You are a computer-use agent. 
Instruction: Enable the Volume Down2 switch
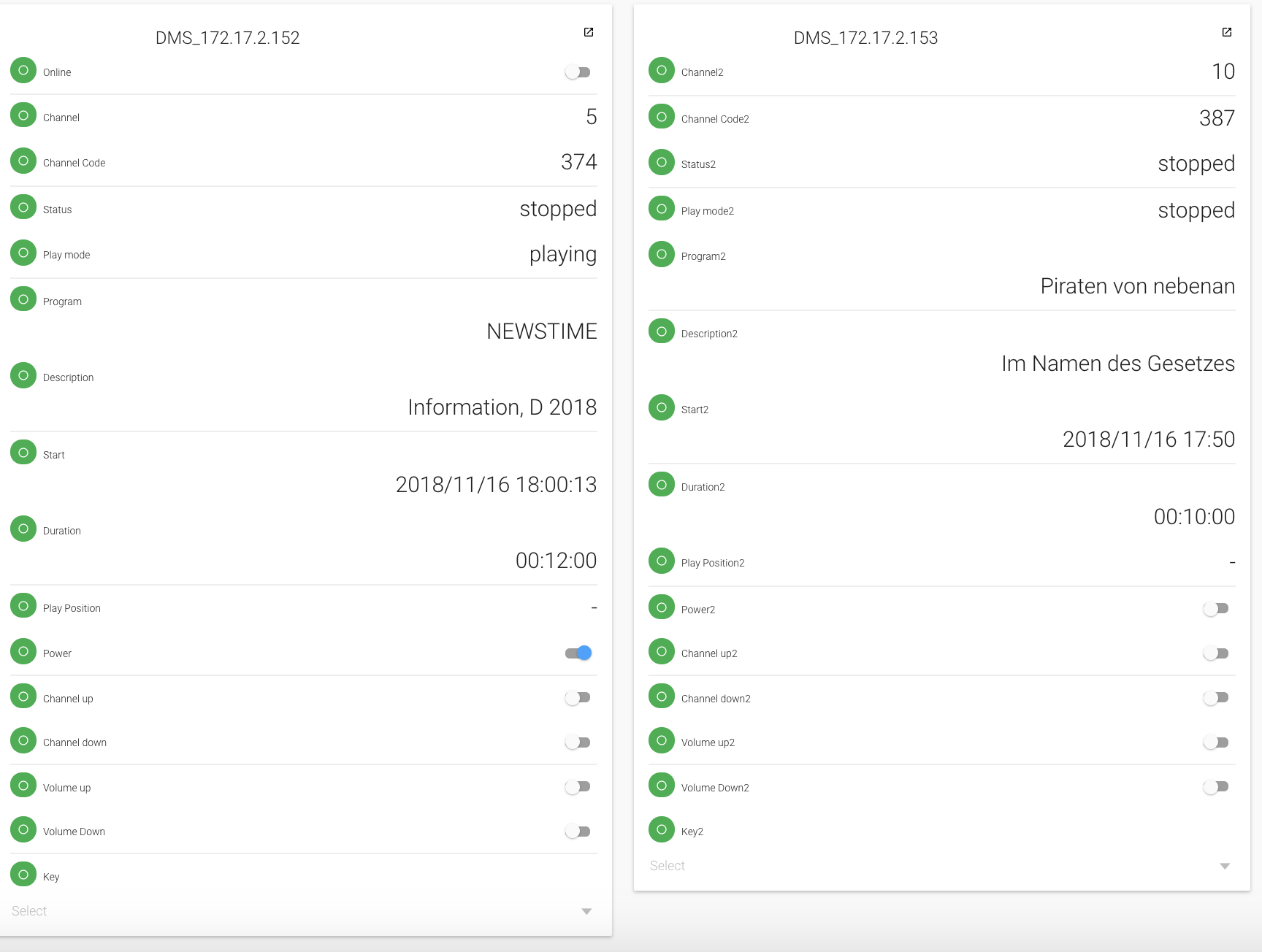pyautogui.click(x=1216, y=788)
